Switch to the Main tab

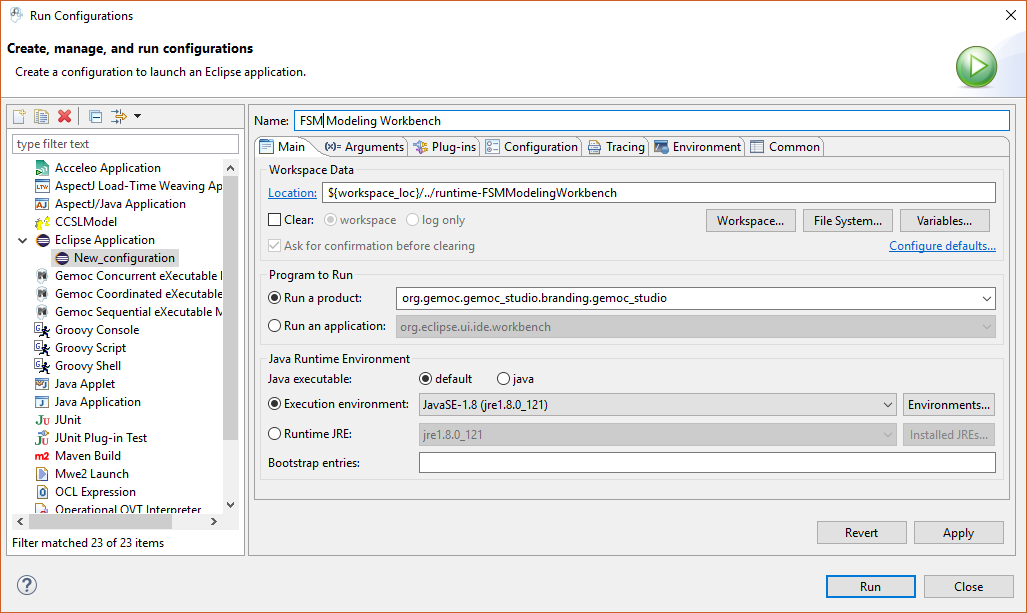(283, 147)
